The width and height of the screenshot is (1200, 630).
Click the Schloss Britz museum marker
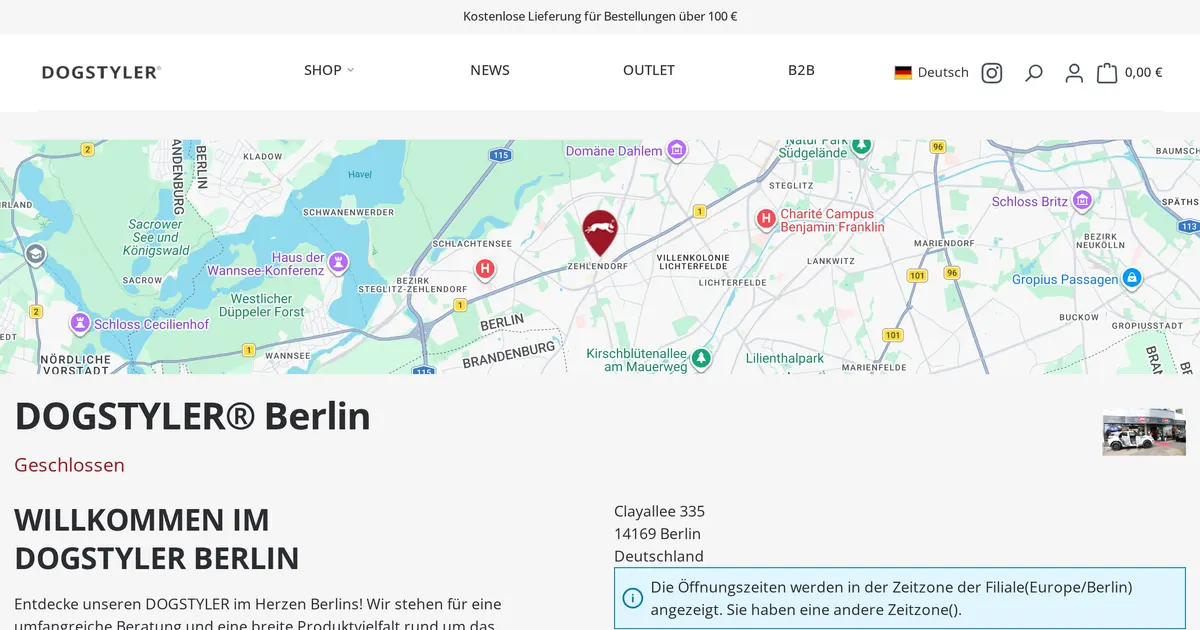1082,201
